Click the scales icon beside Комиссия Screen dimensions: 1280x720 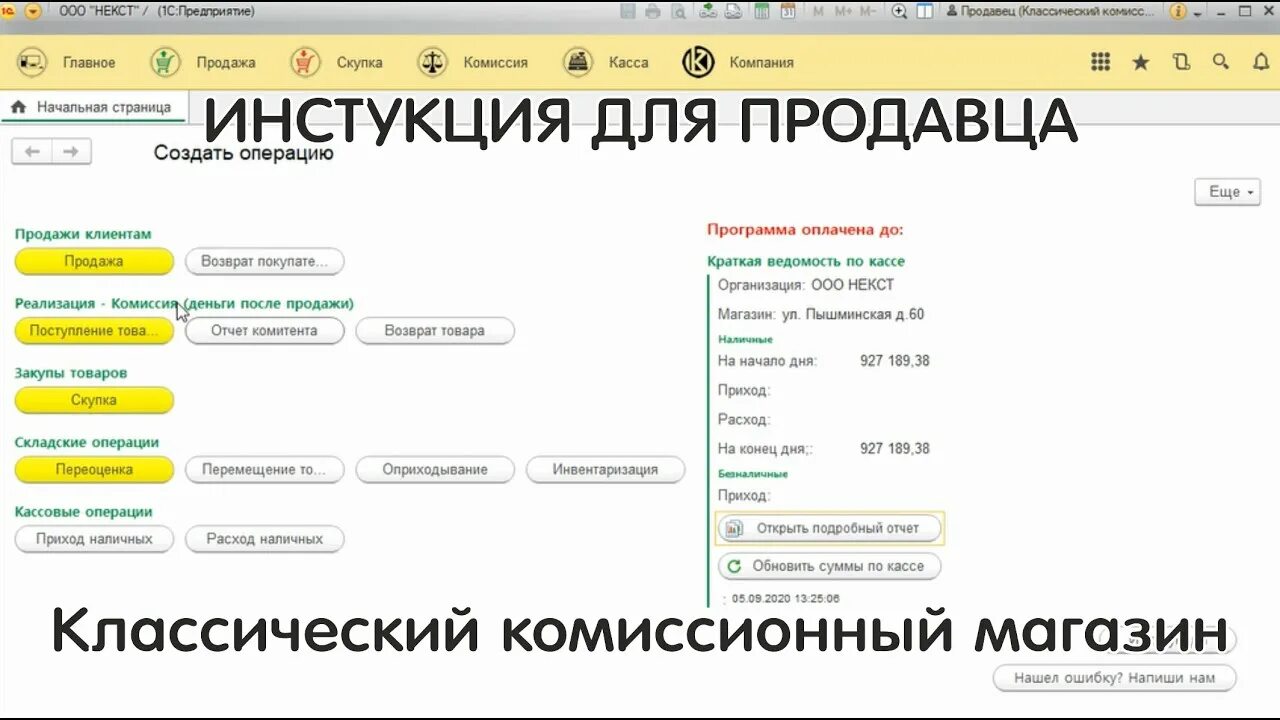point(432,62)
